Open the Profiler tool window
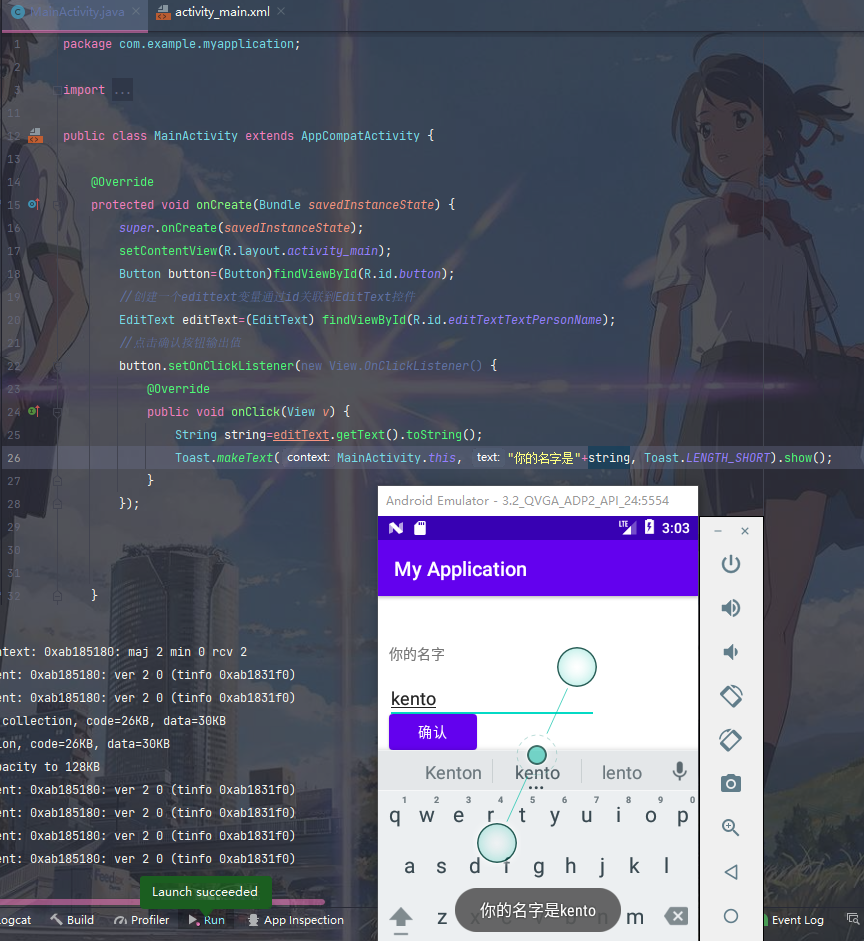The width and height of the screenshot is (864, 941). [x=142, y=920]
